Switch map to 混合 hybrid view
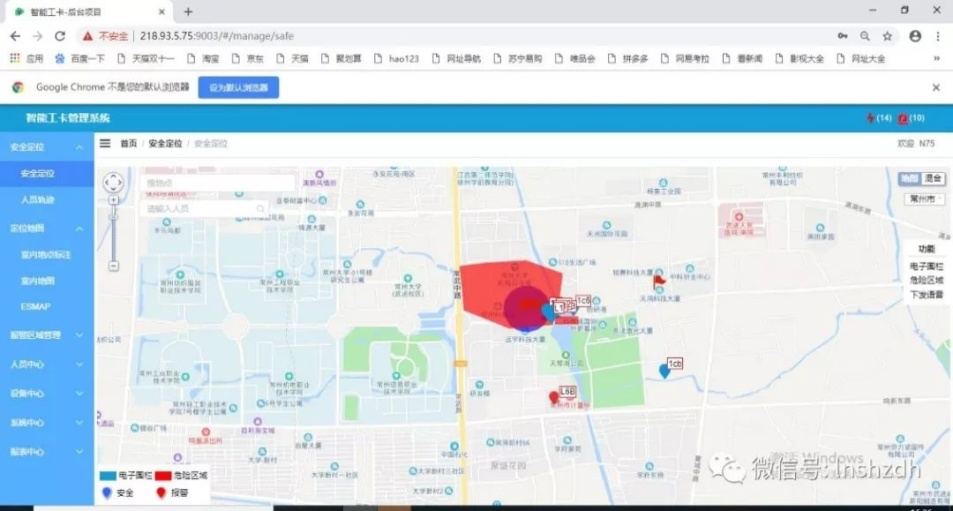This screenshot has width=953, height=511. pos(933,178)
